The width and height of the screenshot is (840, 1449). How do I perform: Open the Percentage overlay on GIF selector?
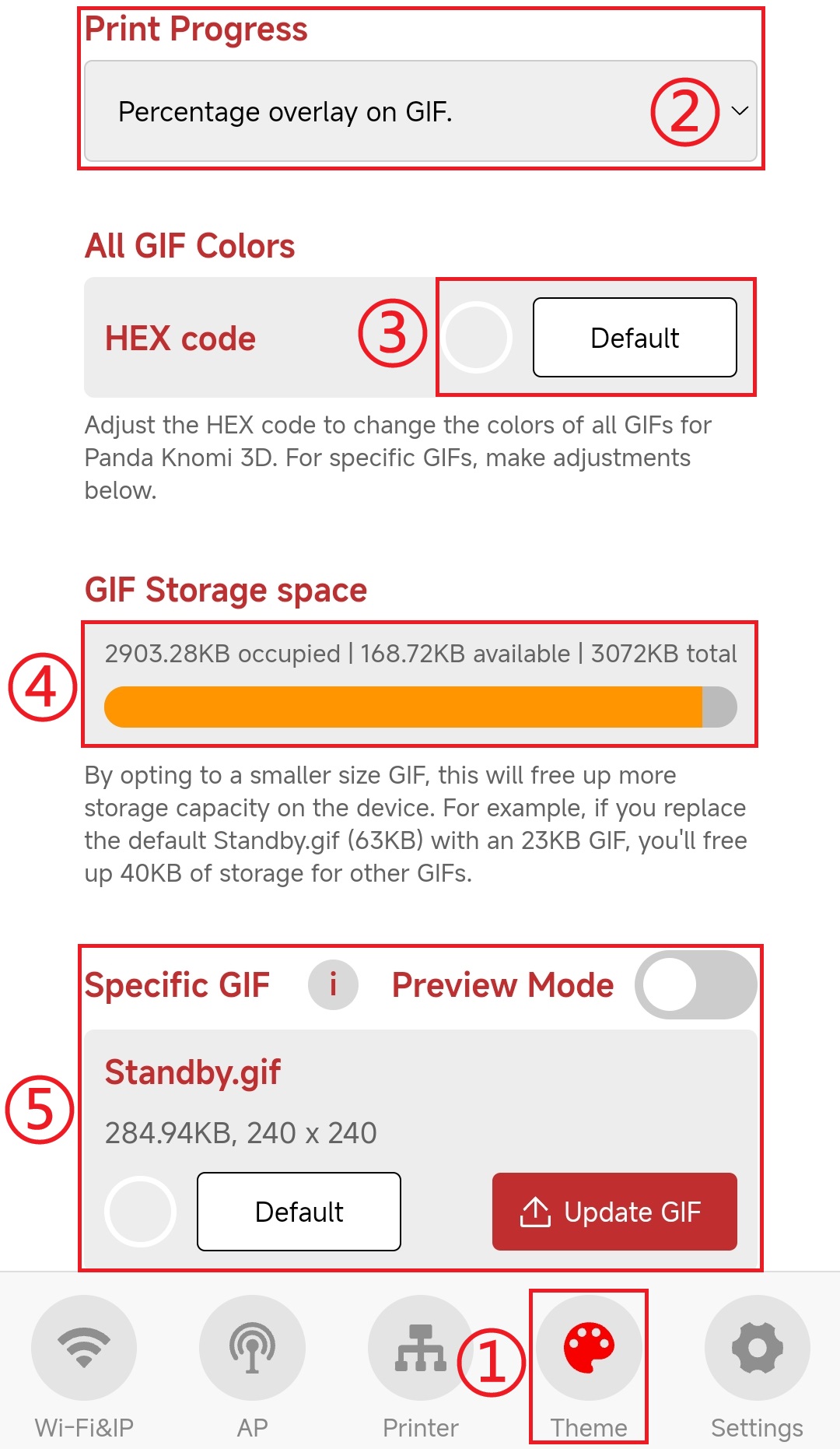point(420,111)
